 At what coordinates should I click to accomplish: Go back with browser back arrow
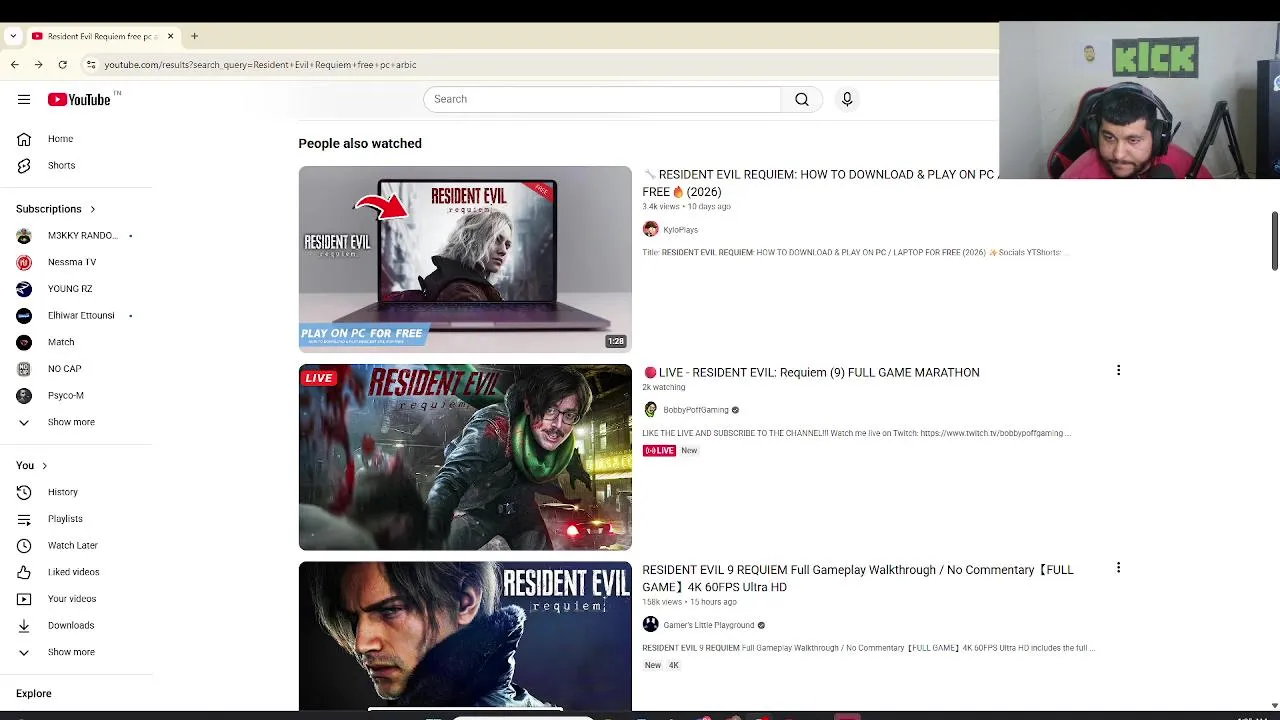(14, 64)
